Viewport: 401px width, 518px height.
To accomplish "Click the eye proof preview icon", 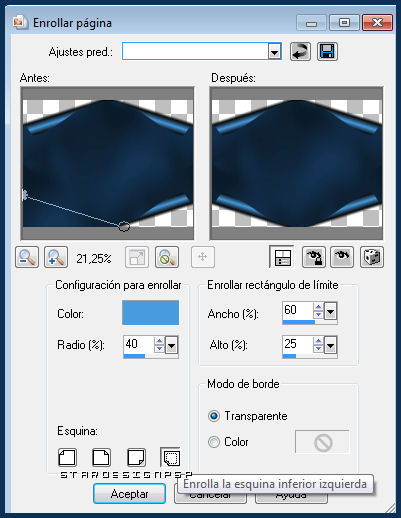I will (x=342, y=257).
